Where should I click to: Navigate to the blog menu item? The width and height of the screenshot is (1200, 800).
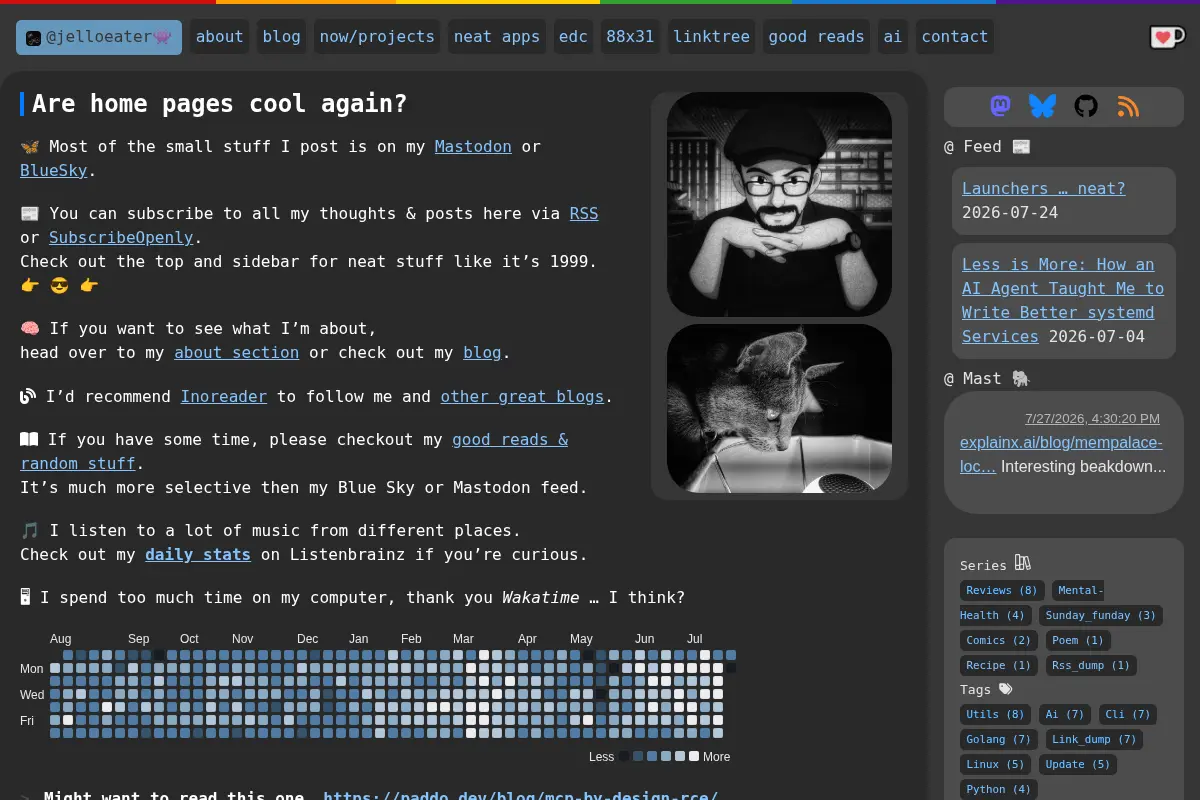click(281, 37)
